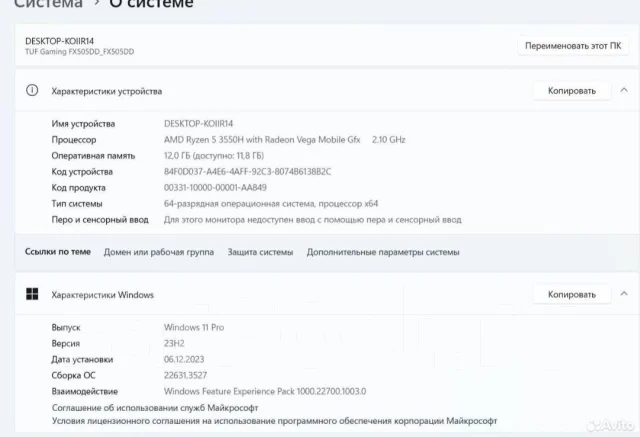Go back to Система breadcrumb
640x437 pixels.
48,4
